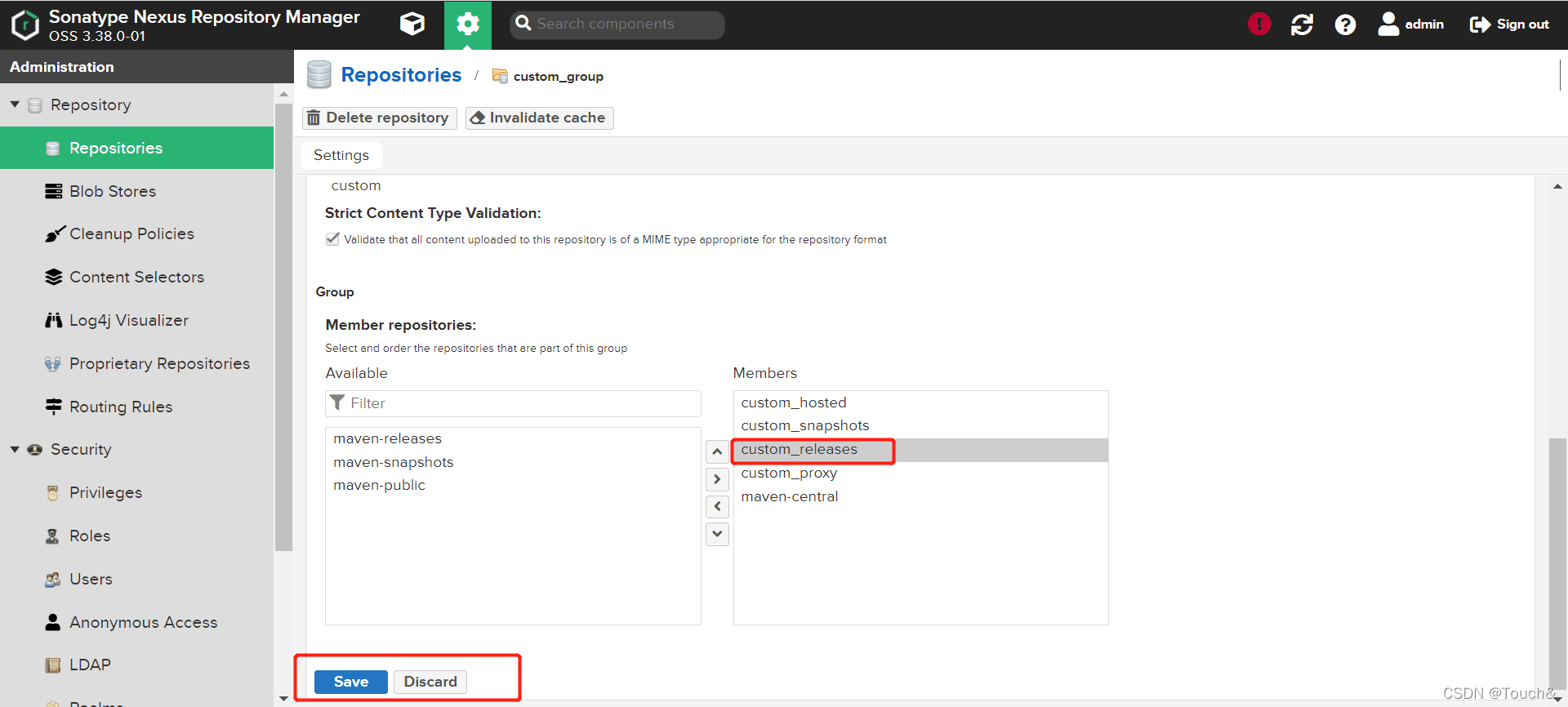The height and width of the screenshot is (707, 1568).
Task: Click the Anonymous Access person icon
Action: pos(53,622)
